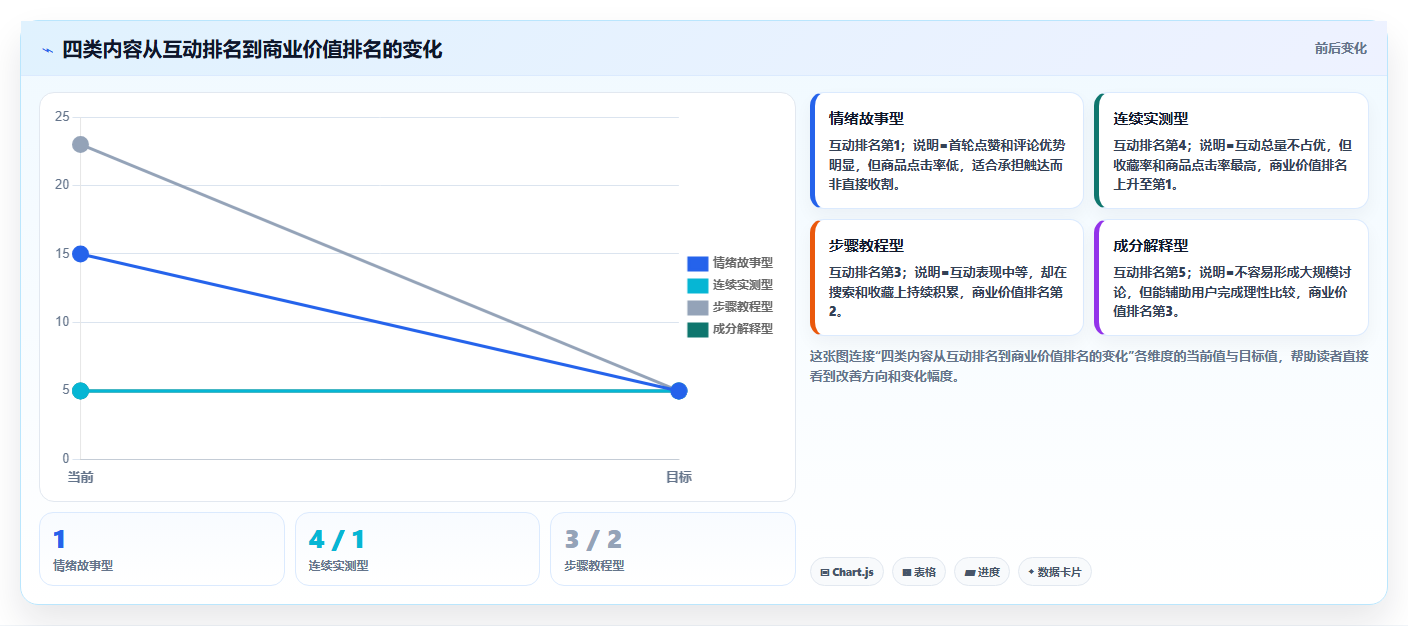1408x626 pixels.
Task: Click the 目标 axis label
Action: 679,477
